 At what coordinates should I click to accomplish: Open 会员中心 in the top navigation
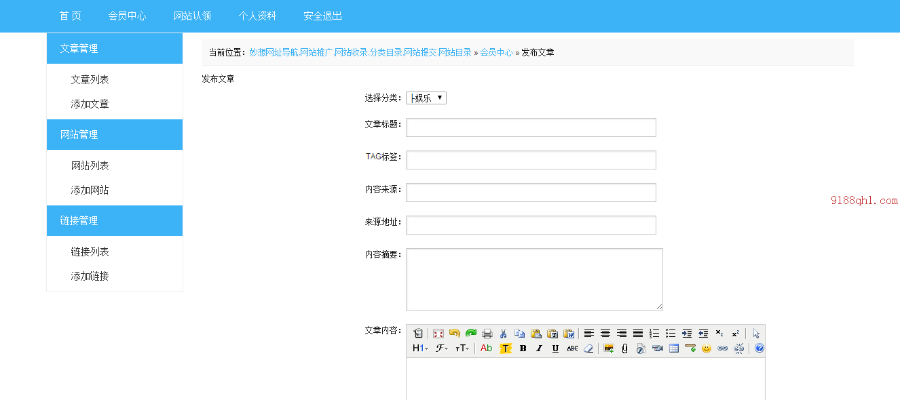(x=127, y=16)
